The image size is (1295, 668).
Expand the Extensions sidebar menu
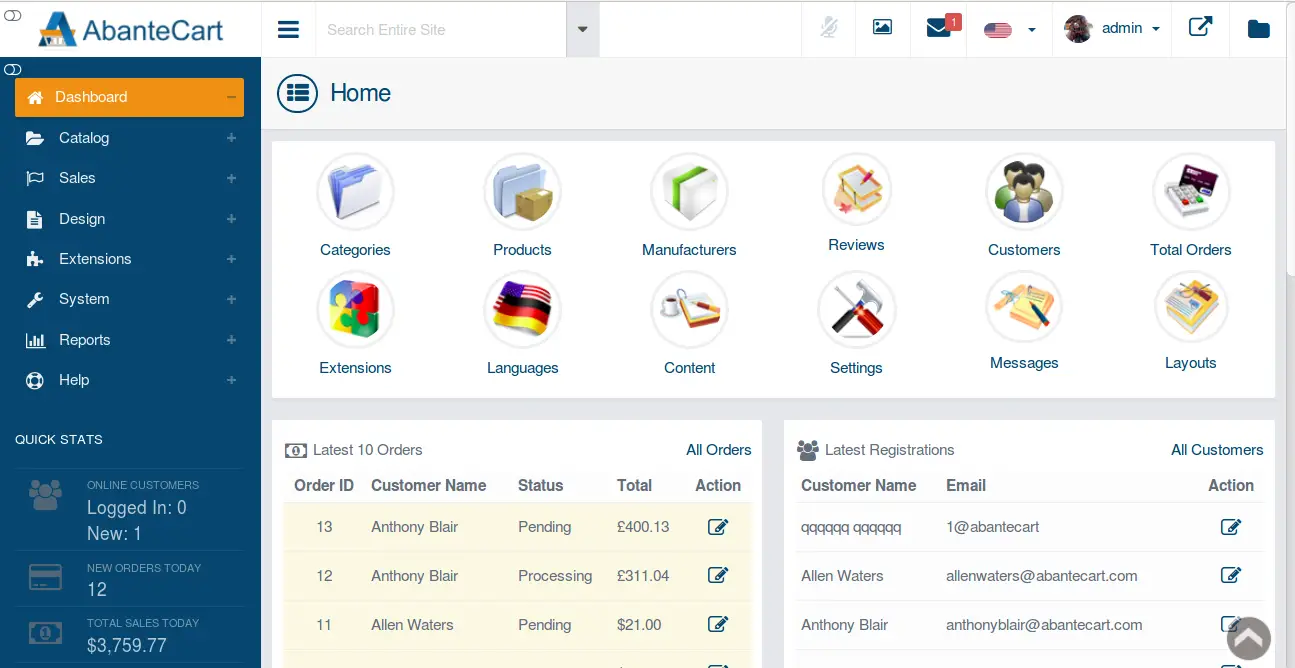(130, 259)
